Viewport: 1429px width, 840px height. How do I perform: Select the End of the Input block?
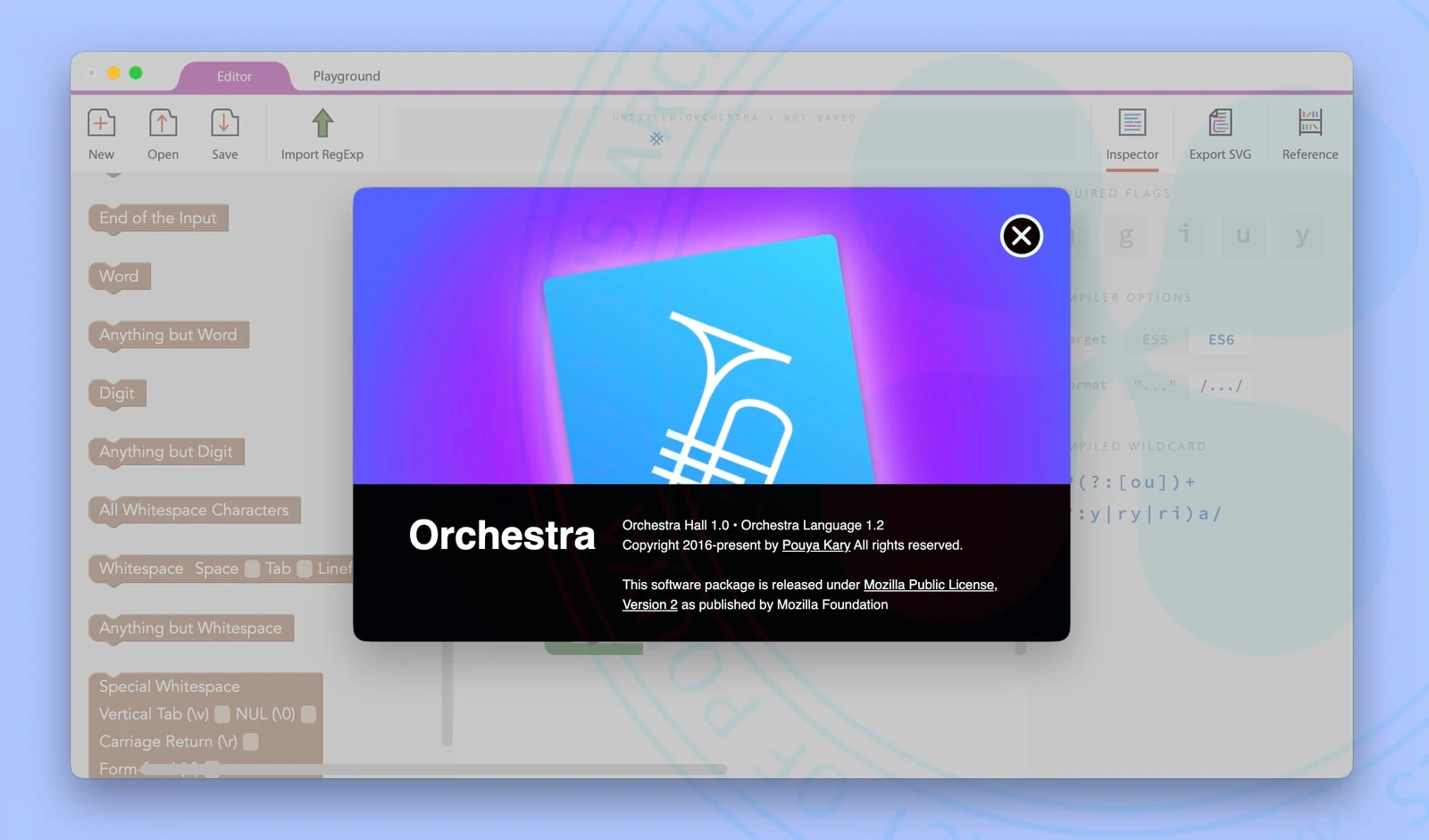[158, 218]
